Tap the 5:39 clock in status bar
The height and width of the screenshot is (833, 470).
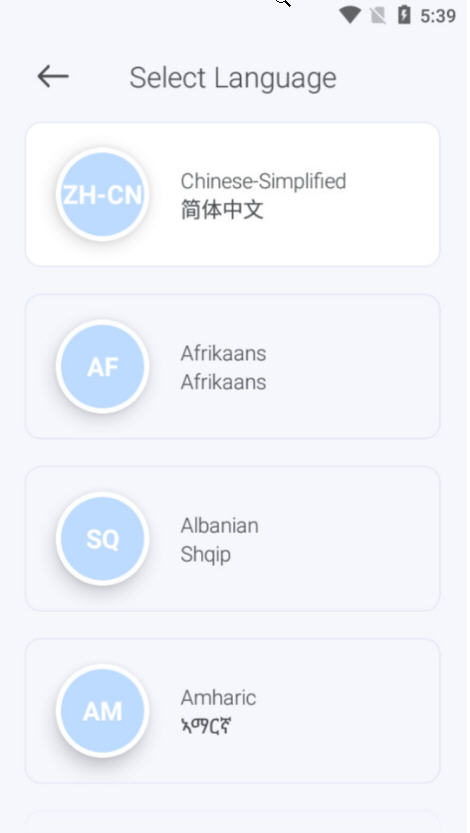tap(438, 16)
